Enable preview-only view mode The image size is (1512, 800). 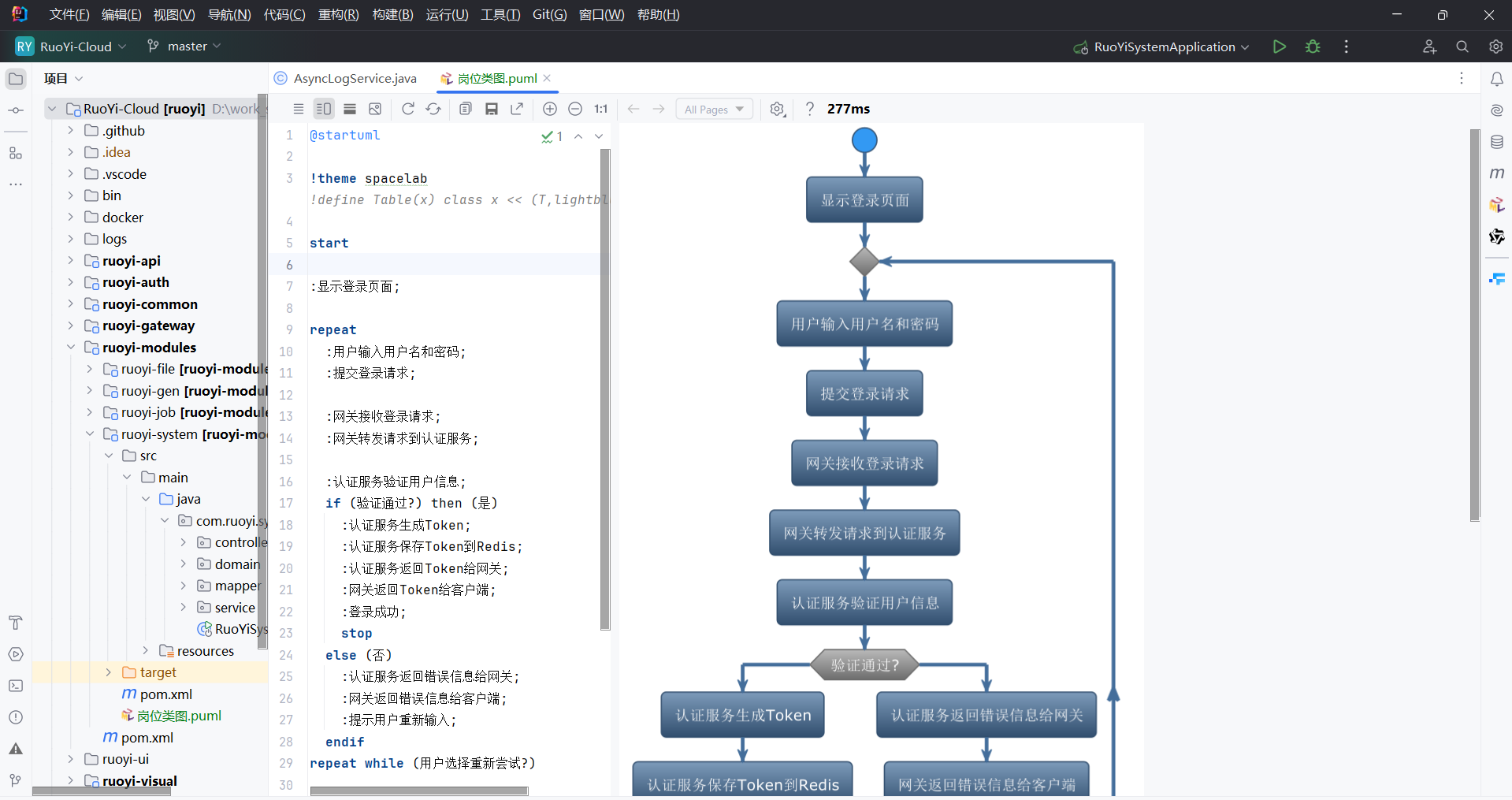tap(350, 109)
